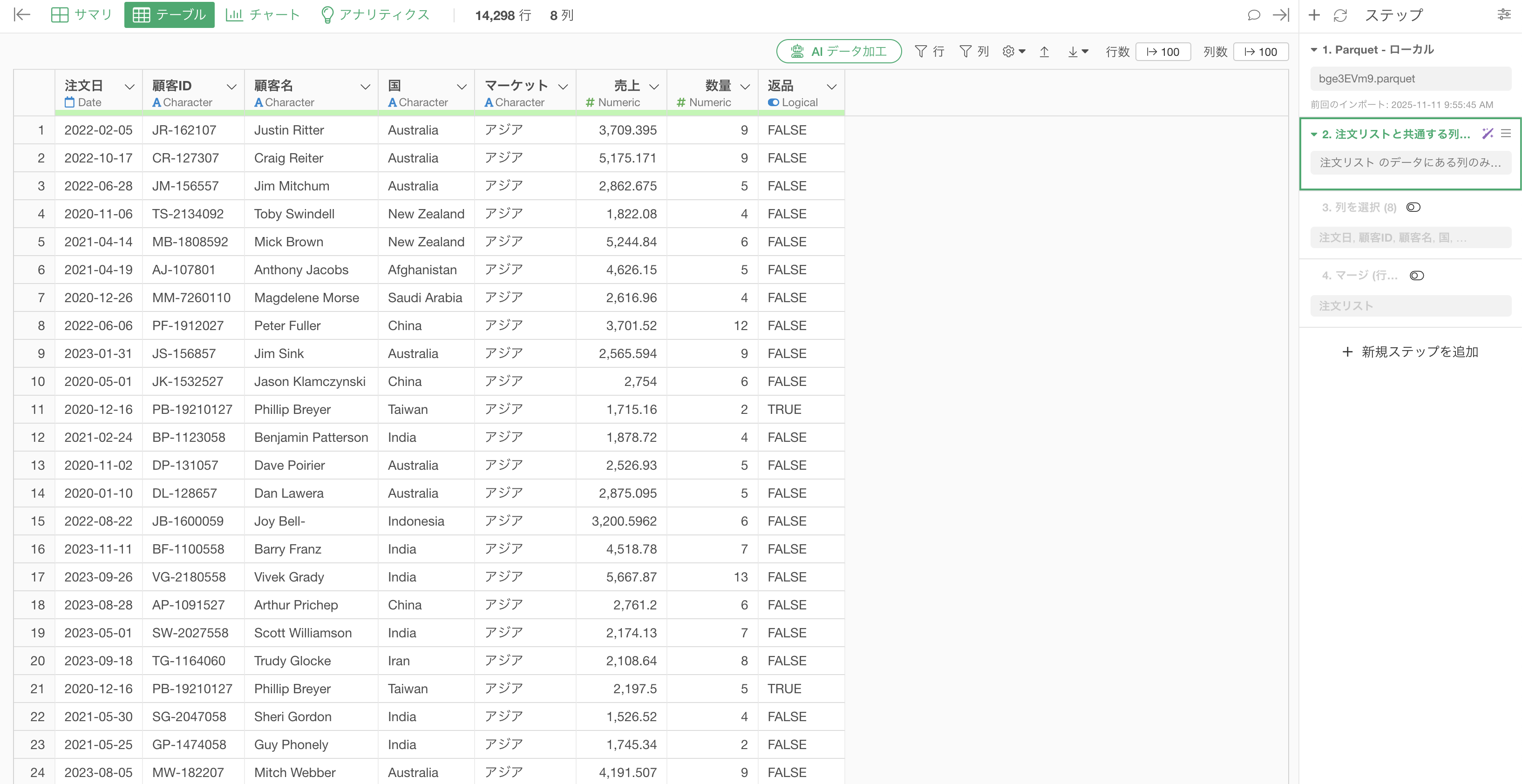
Task: Collapse the left panel with arrow icon
Action: coord(22,15)
